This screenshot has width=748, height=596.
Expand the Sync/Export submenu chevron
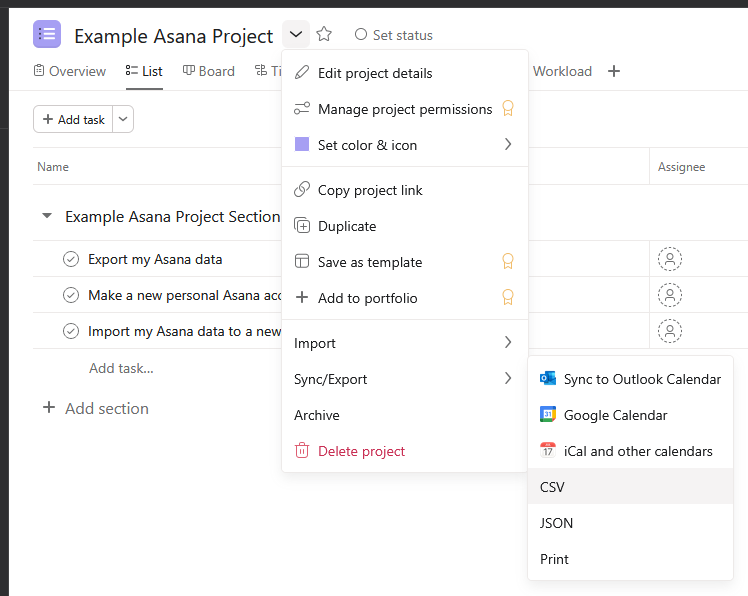(x=508, y=378)
